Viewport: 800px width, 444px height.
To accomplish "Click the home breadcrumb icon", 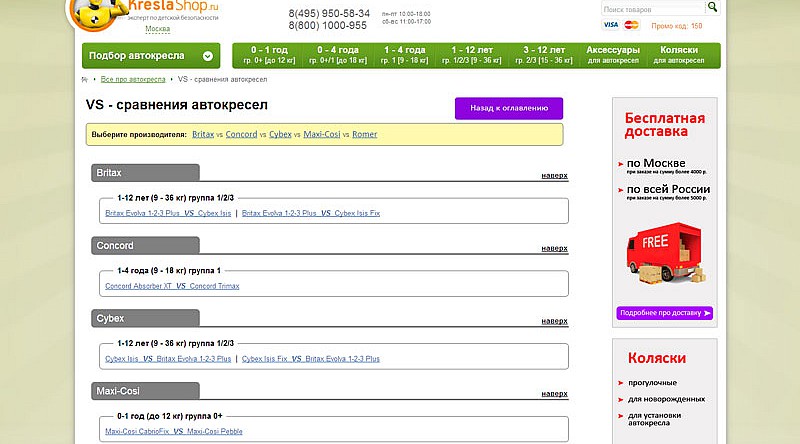I will [86, 78].
